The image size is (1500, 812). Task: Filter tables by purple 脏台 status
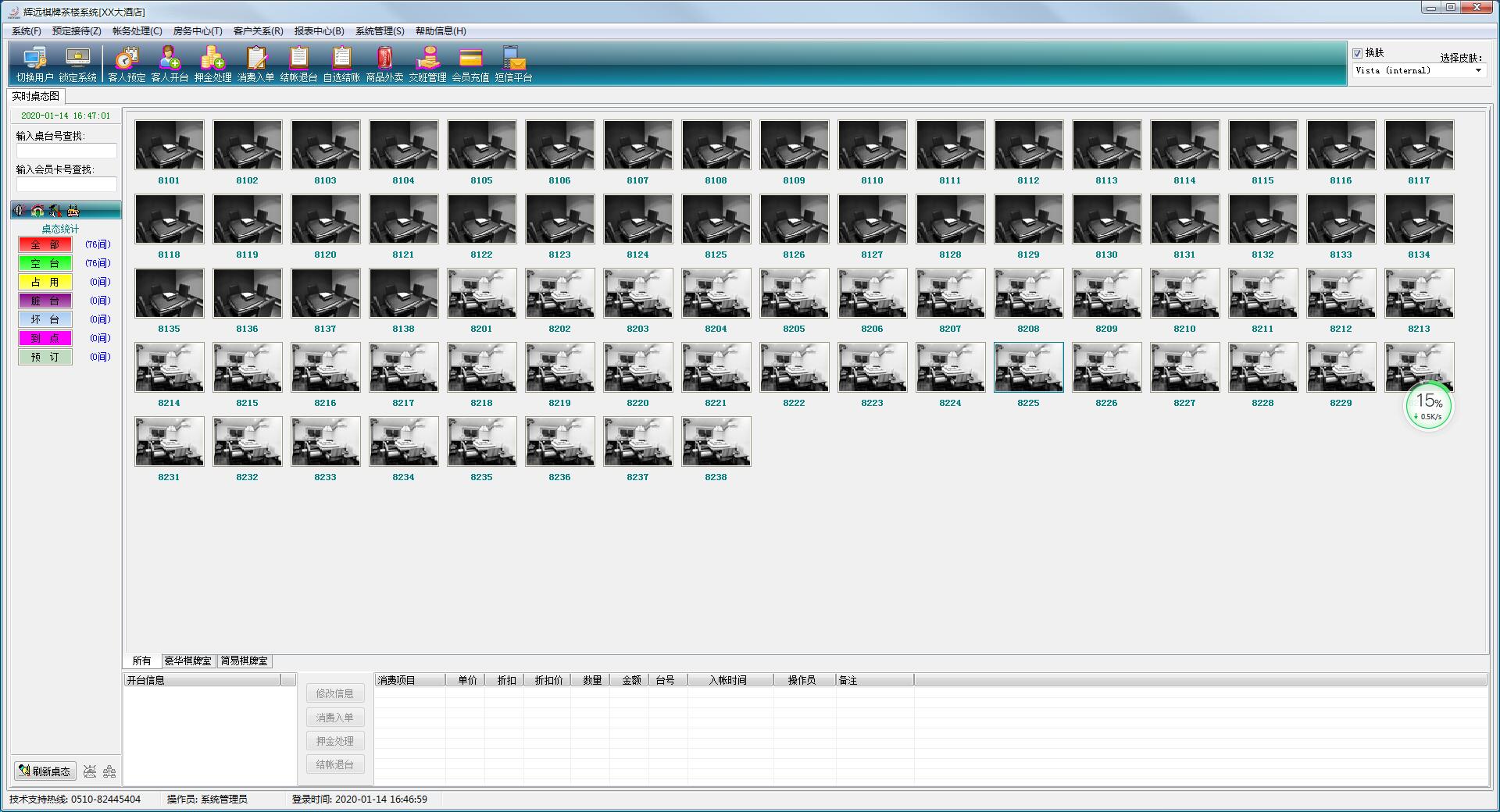coord(45,301)
